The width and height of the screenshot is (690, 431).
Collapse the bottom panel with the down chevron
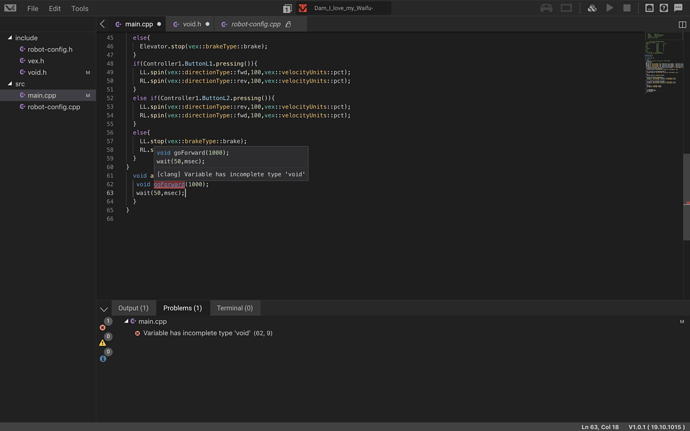[x=104, y=309]
